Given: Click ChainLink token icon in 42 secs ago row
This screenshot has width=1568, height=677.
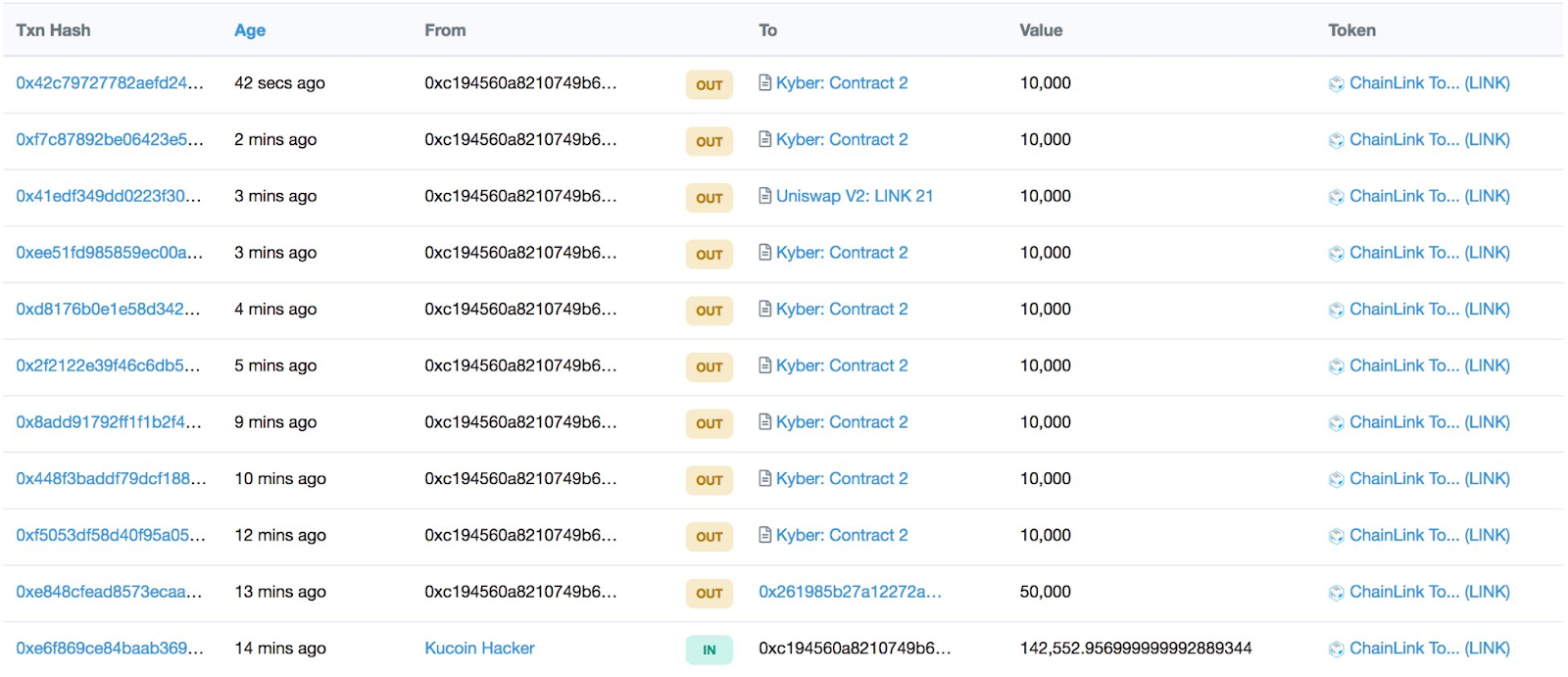Looking at the screenshot, I should [x=1337, y=84].
